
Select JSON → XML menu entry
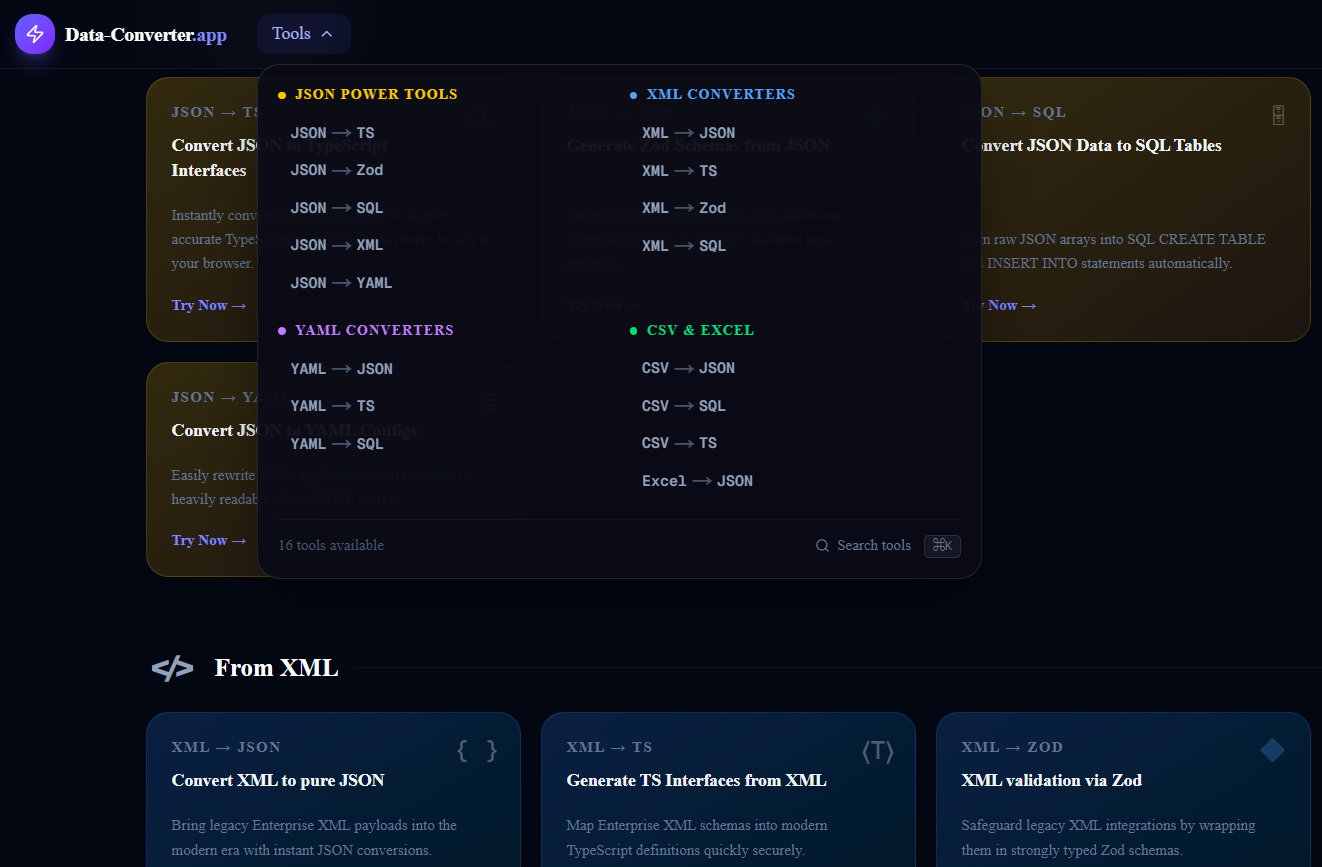click(x=337, y=245)
